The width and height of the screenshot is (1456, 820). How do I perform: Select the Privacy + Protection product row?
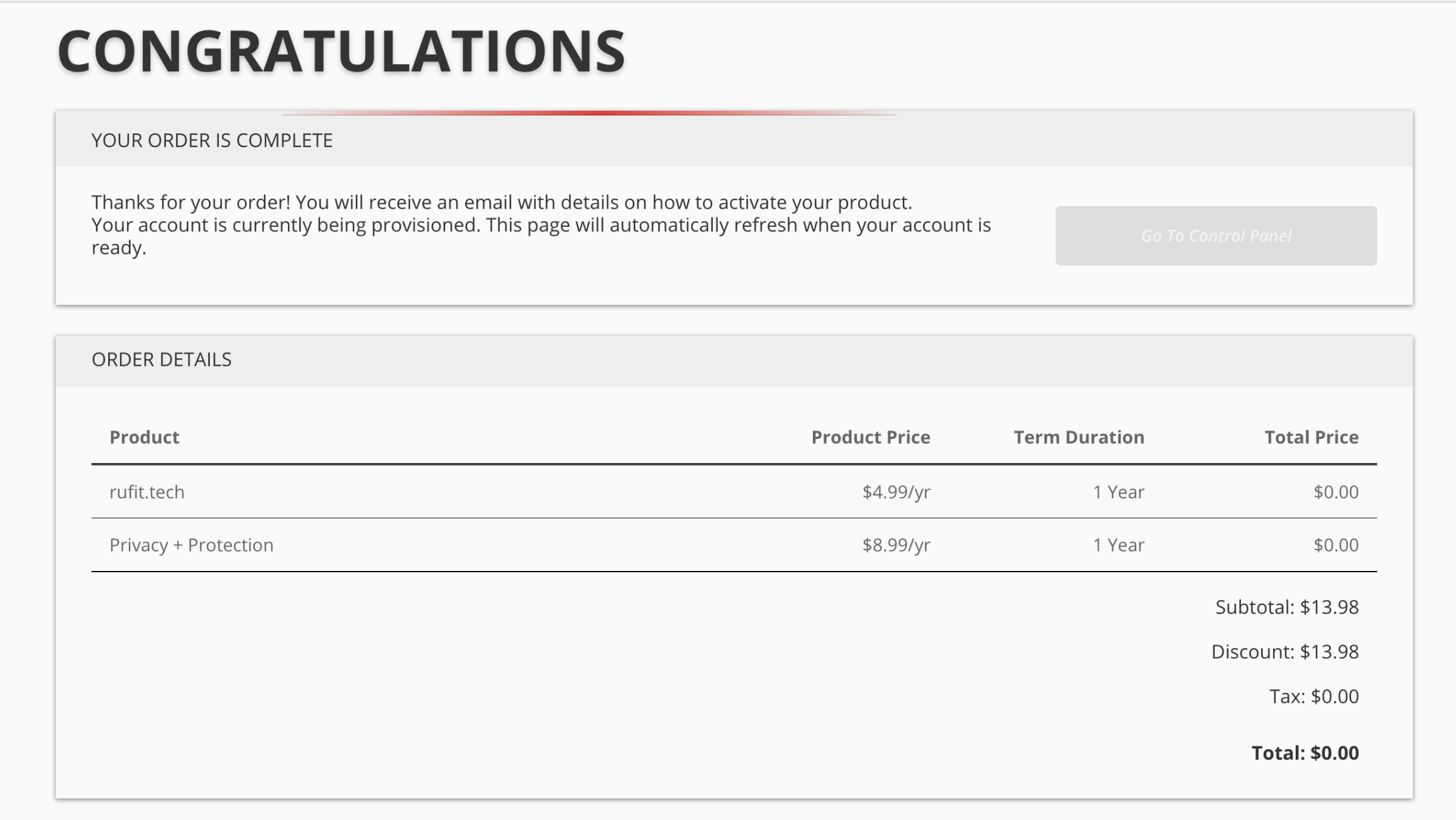tap(191, 545)
